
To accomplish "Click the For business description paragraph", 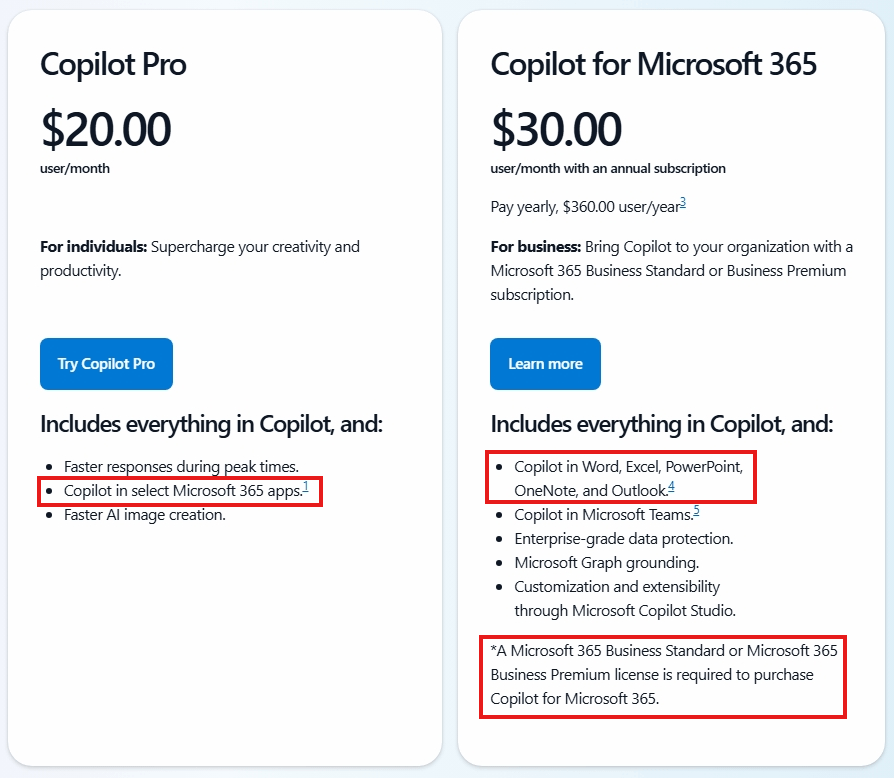I will 672,271.
